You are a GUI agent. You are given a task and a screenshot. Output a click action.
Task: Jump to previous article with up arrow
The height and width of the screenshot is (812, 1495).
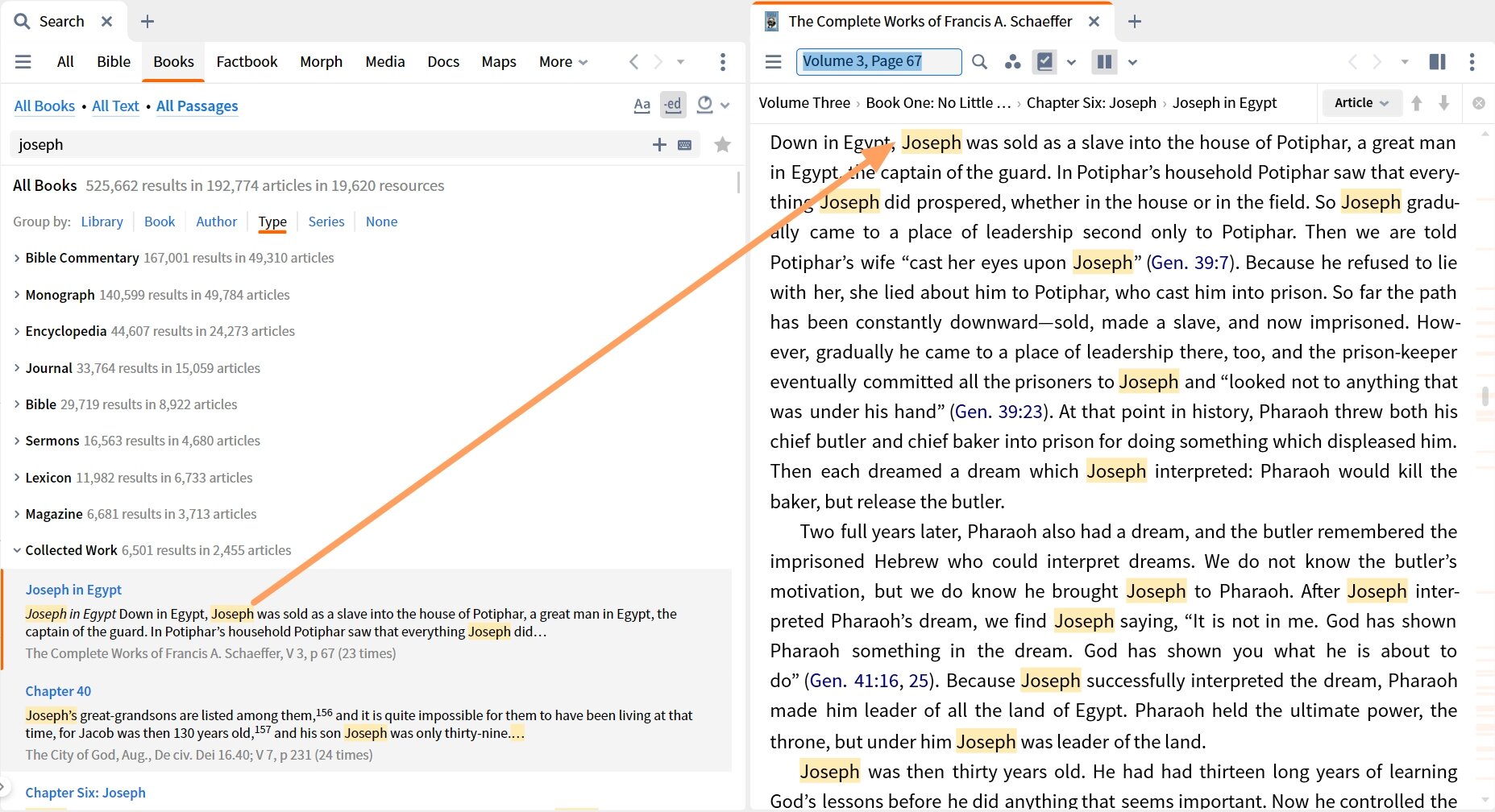click(x=1417, y=103)
